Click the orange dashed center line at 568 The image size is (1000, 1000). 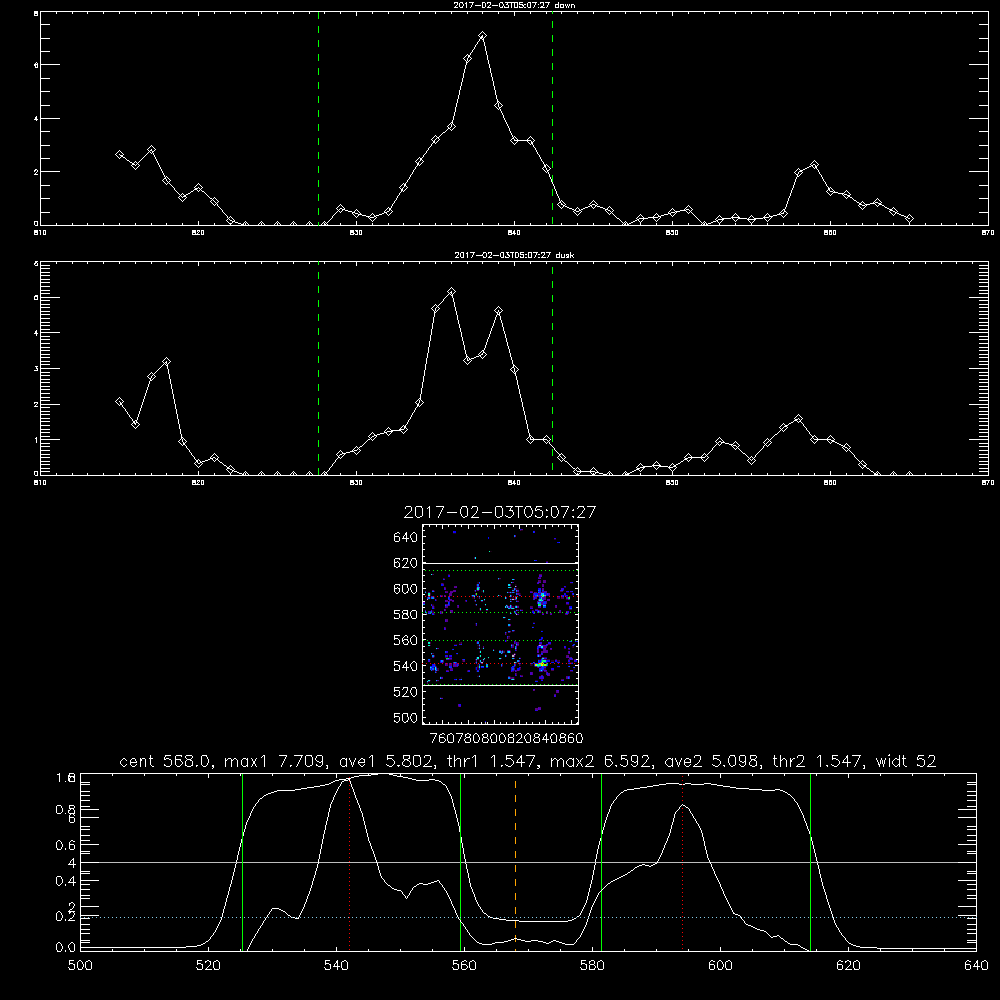click(x=515, y=862)
